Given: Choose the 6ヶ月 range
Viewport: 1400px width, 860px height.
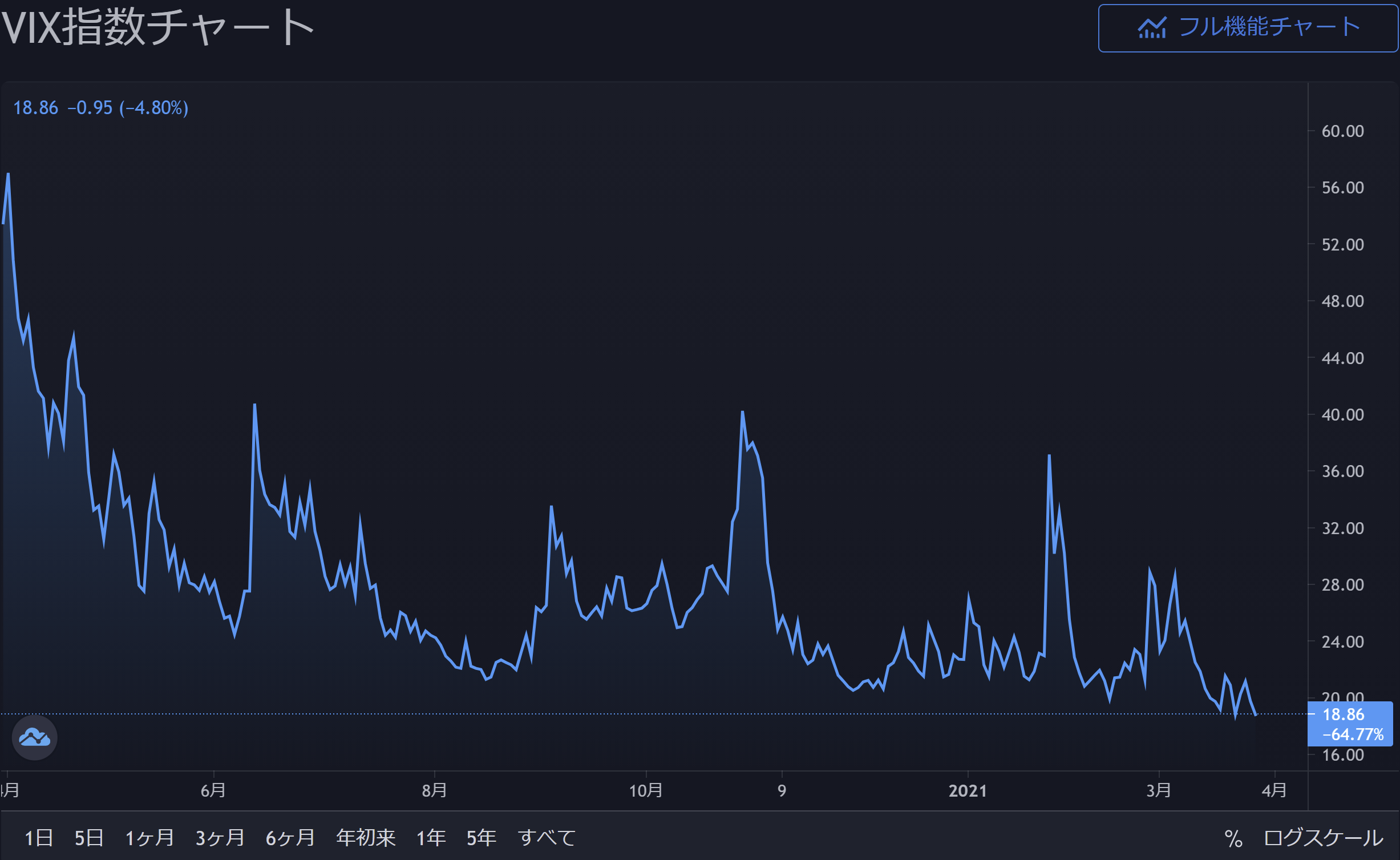Looking at the screenshot, I should pyautogui.click(x=290, y=838).
